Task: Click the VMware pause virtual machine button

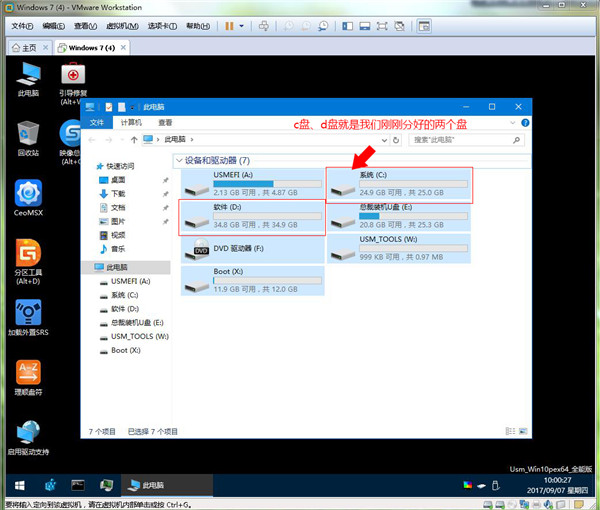Action: (x=229, y=26)
